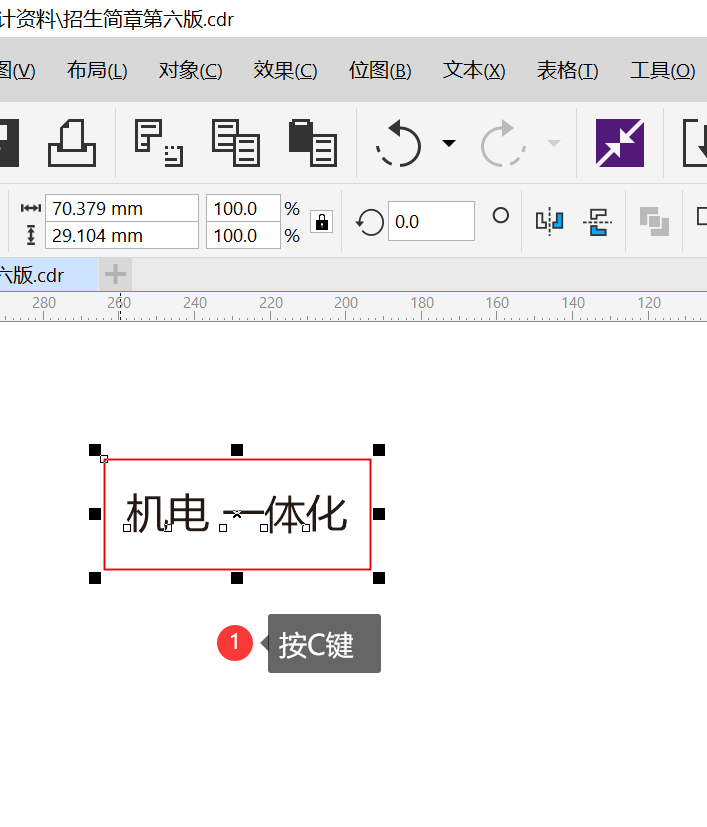Open the 效果(C) menu
The height and width of the screenshot is (827, 707).
[285, 70]
